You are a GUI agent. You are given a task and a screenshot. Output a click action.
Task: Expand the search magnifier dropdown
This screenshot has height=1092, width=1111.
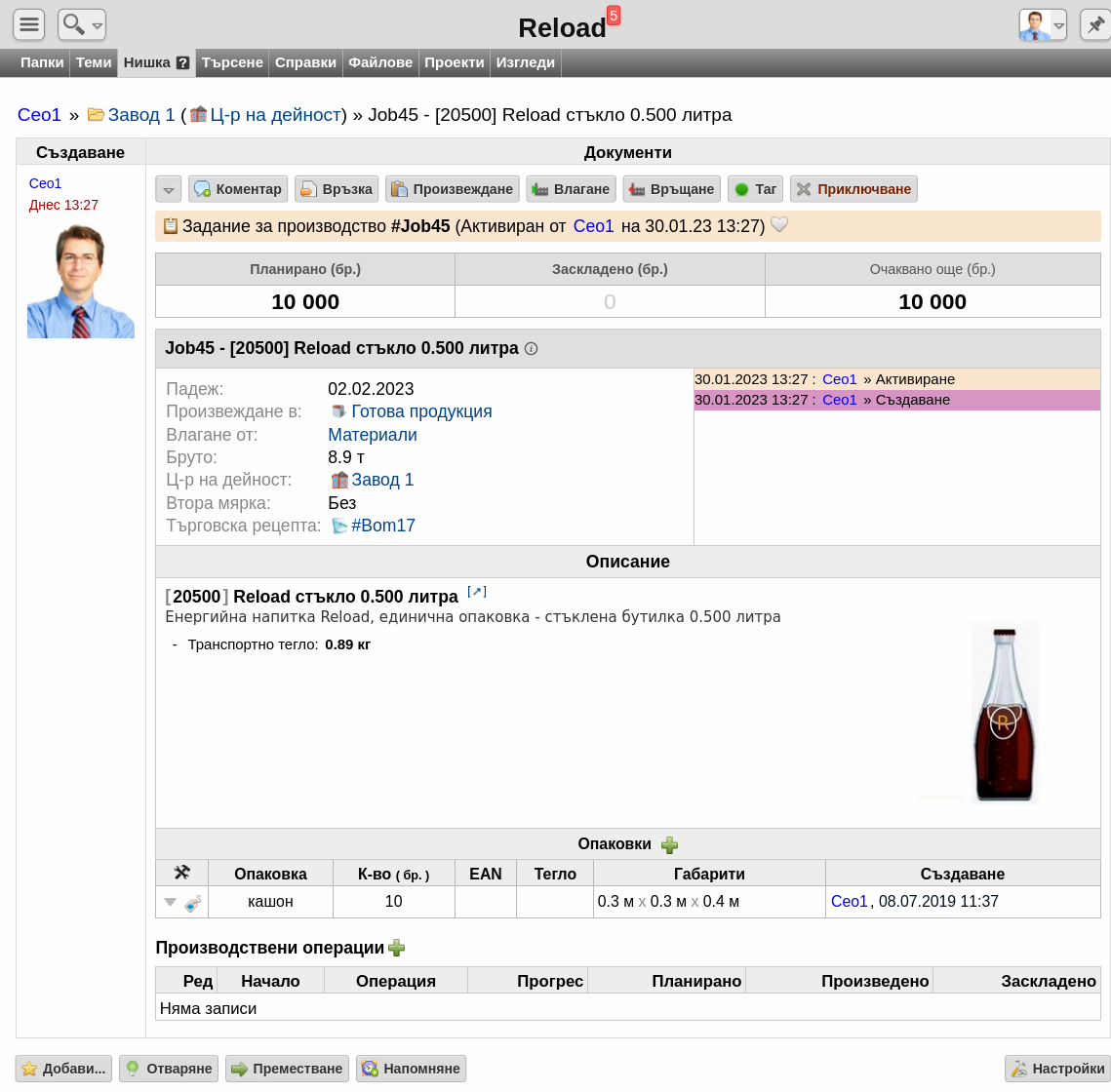coord(82,24)
